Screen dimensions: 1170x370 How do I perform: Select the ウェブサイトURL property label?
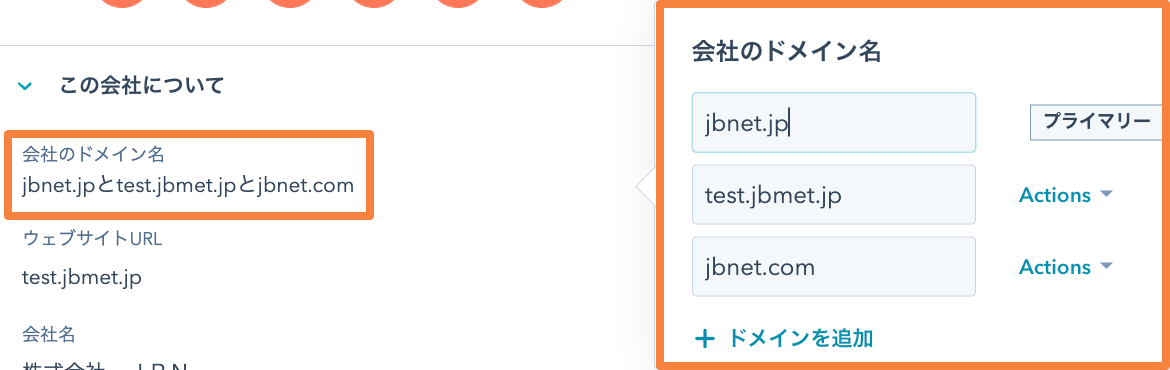click(93, 239)
